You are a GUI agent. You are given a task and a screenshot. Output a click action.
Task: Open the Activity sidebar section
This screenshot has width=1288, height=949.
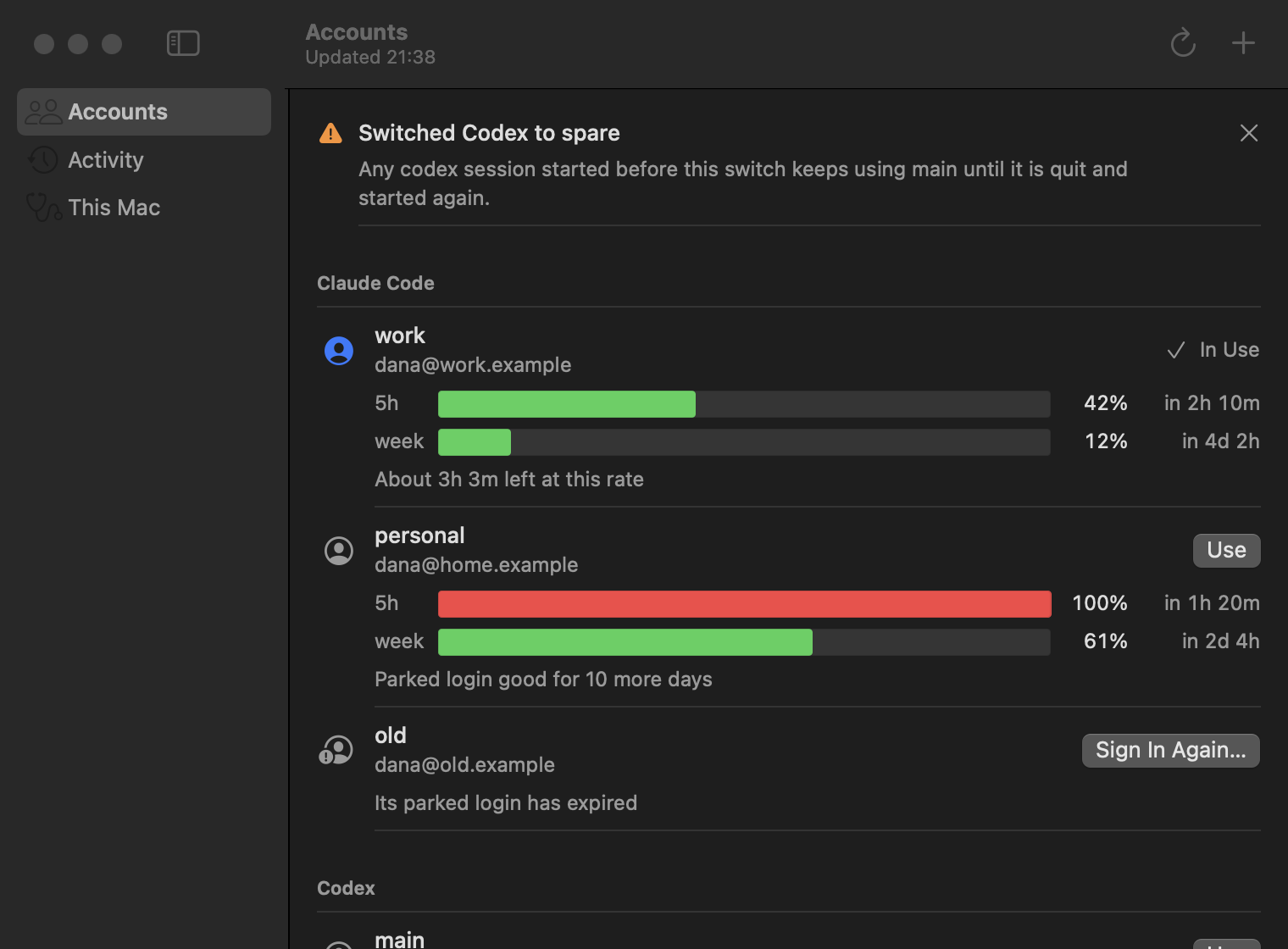tap(144, 160)
